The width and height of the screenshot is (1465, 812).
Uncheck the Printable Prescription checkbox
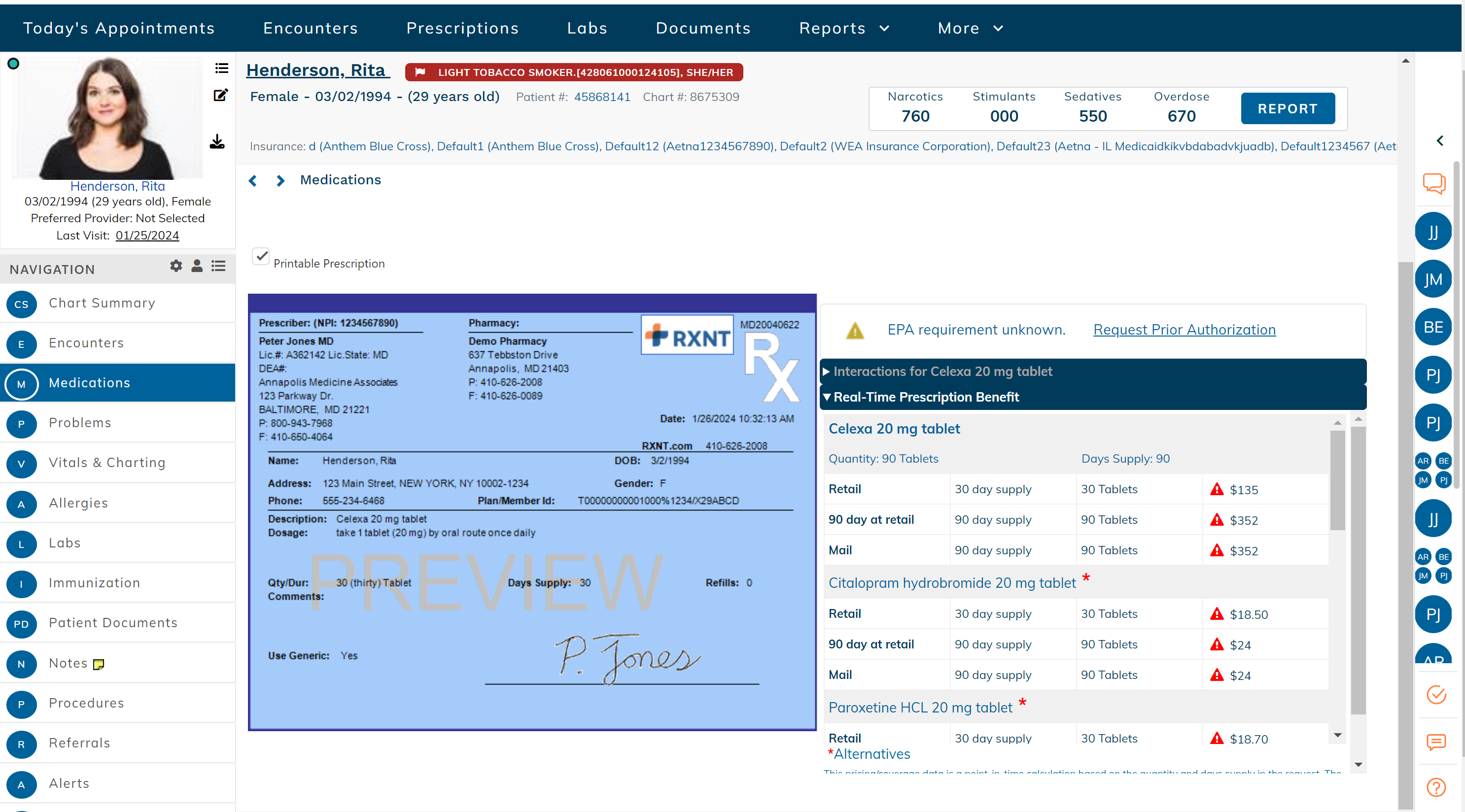261,256
